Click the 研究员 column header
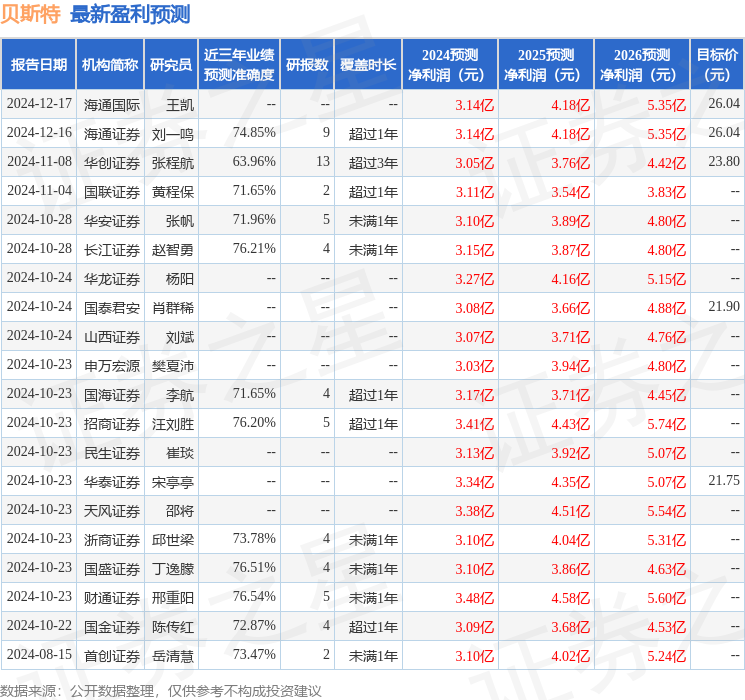The image size is (745, 700). click(x=171, y=64)
